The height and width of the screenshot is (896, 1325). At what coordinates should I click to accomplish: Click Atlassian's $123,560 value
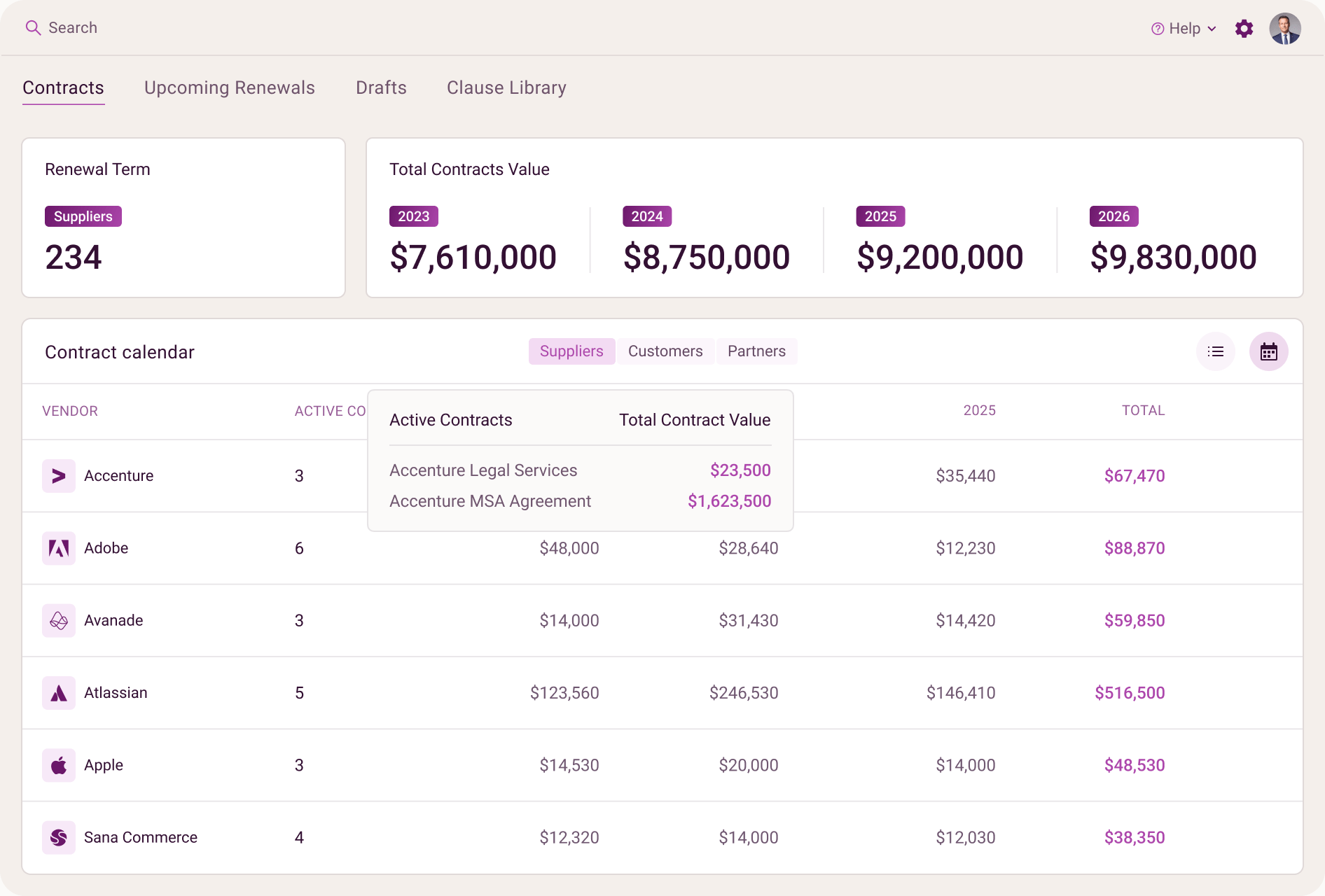pos(564,693)
